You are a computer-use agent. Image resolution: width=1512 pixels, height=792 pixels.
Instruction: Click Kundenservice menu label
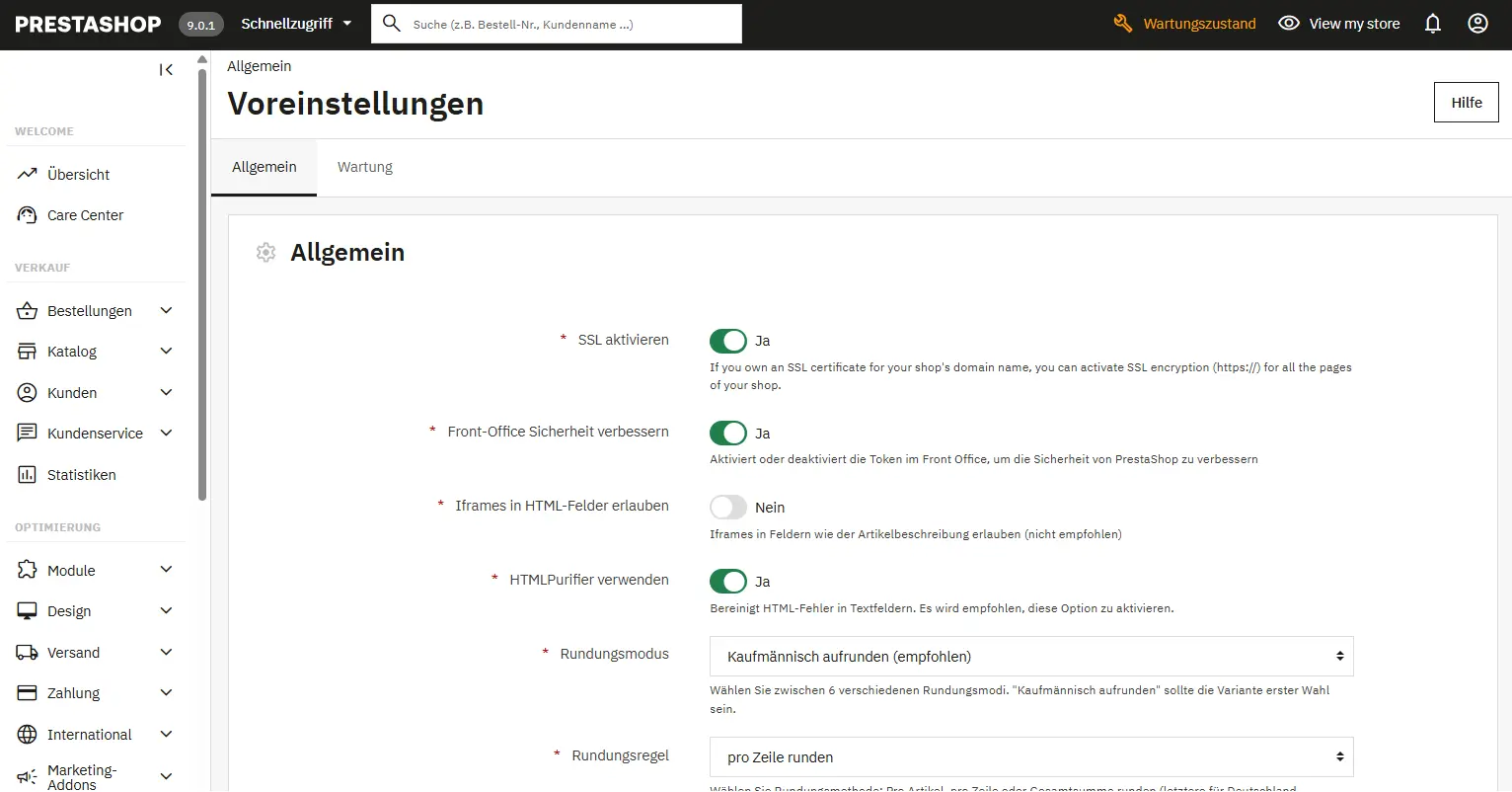point(95,434)
